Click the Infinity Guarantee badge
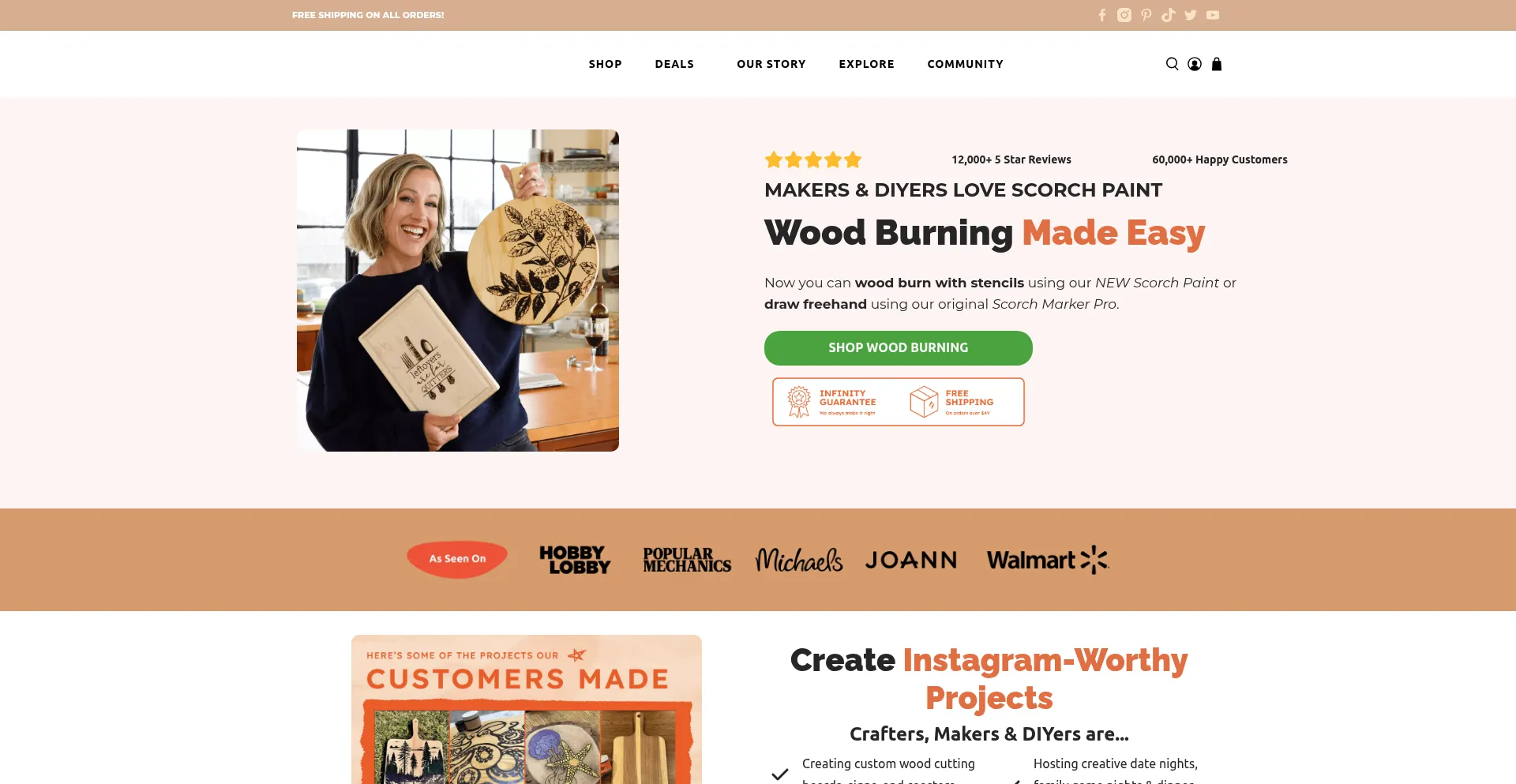Screen dimensions: 1516x784 [x=832, y=402]
